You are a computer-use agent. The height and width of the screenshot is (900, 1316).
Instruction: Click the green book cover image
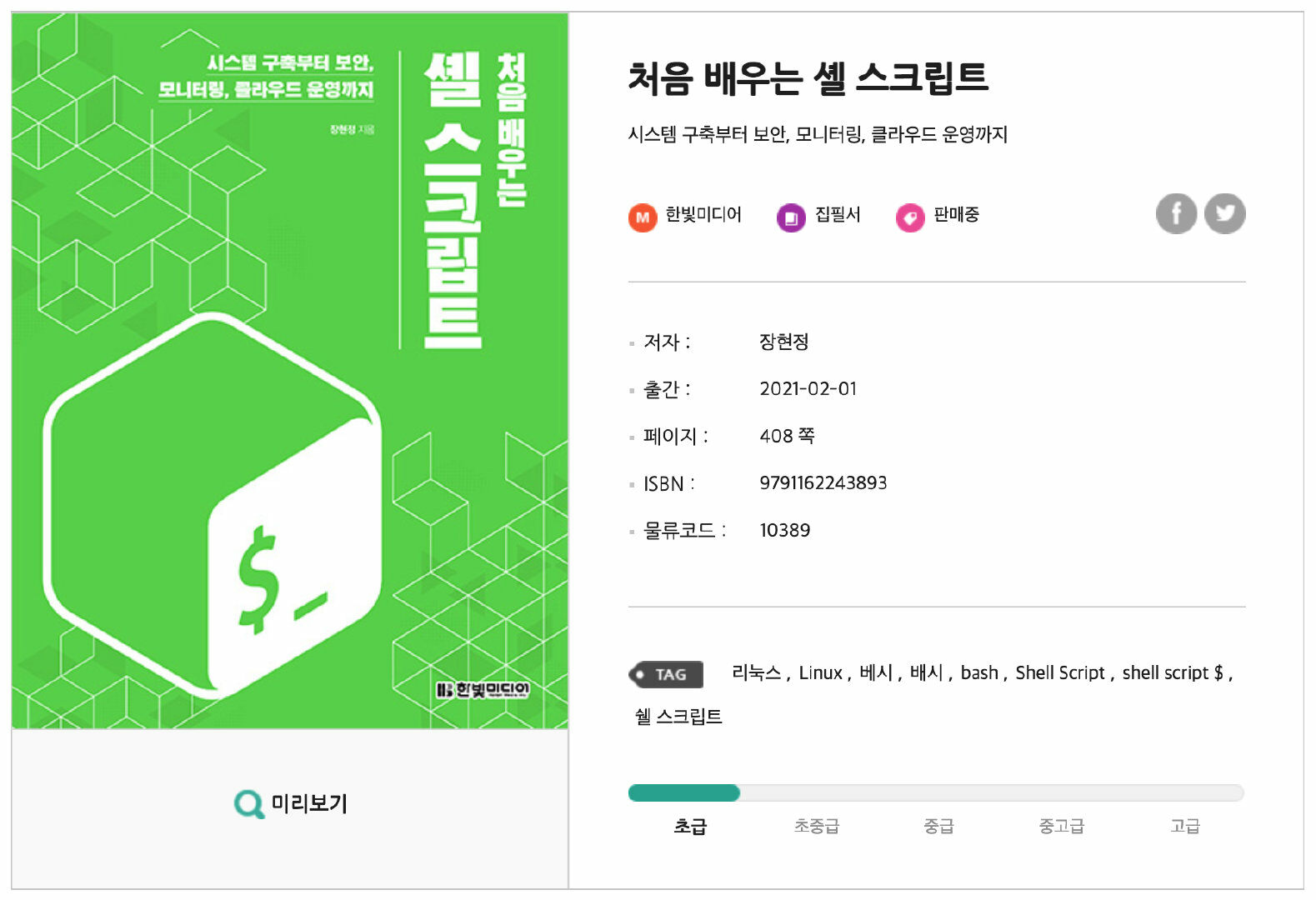[290, 371]
